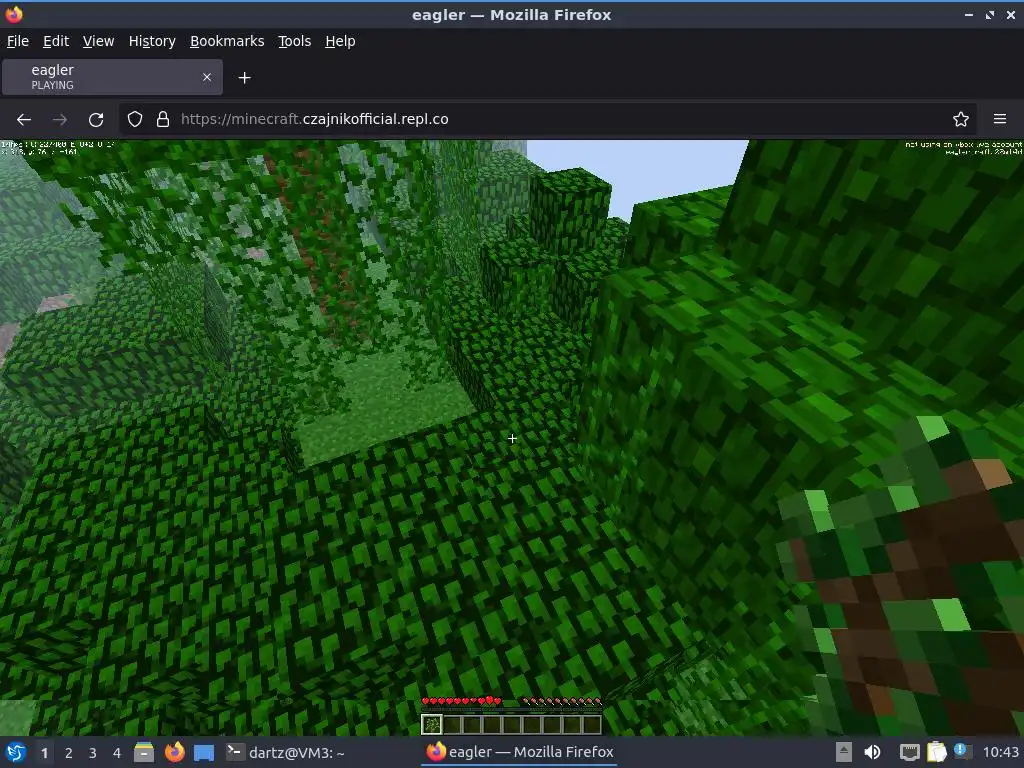Open the update notification tray icon
The height and width of the screenshot is (768, 1024).
tap(961, 751)
